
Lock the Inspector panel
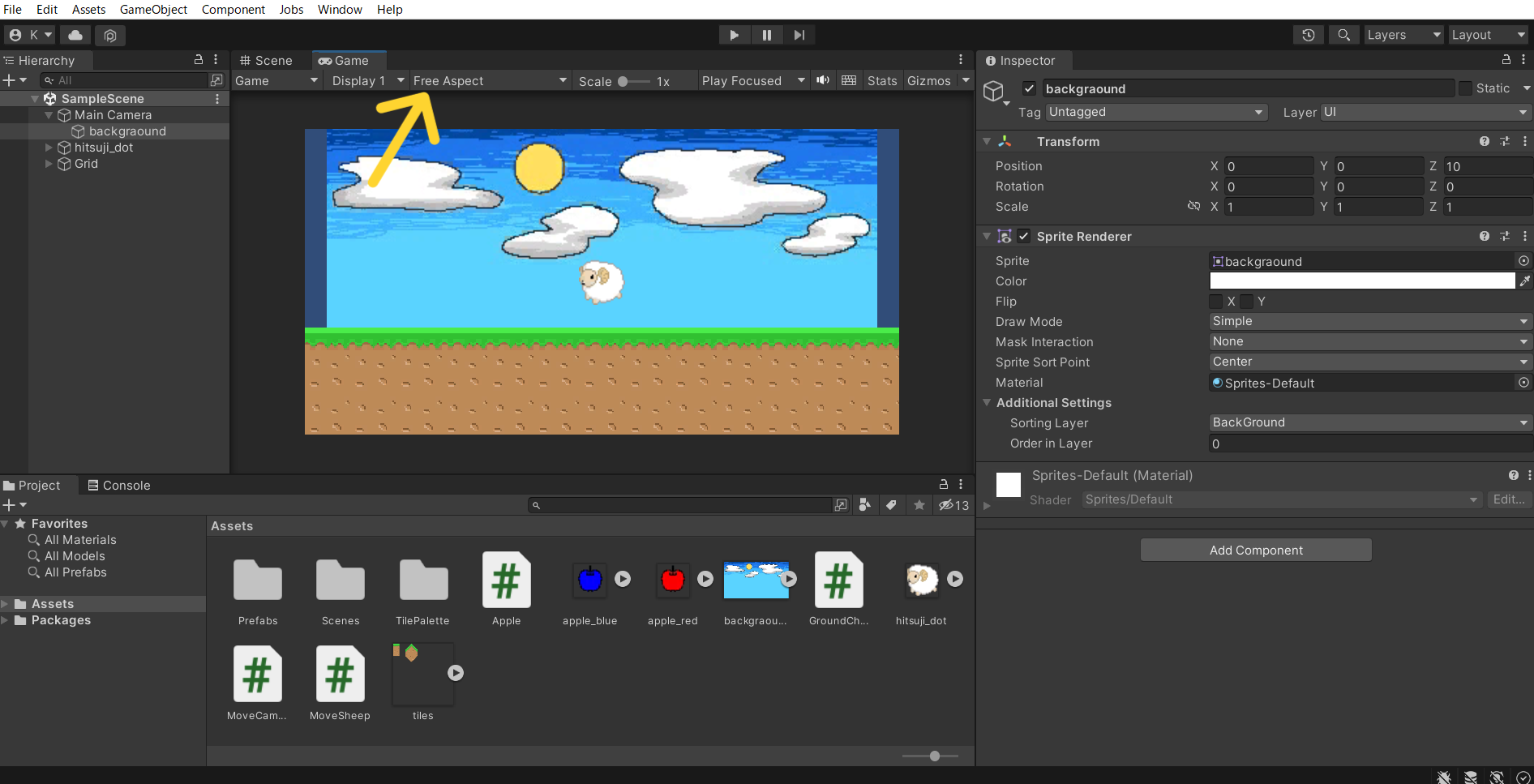(1506, 60)
